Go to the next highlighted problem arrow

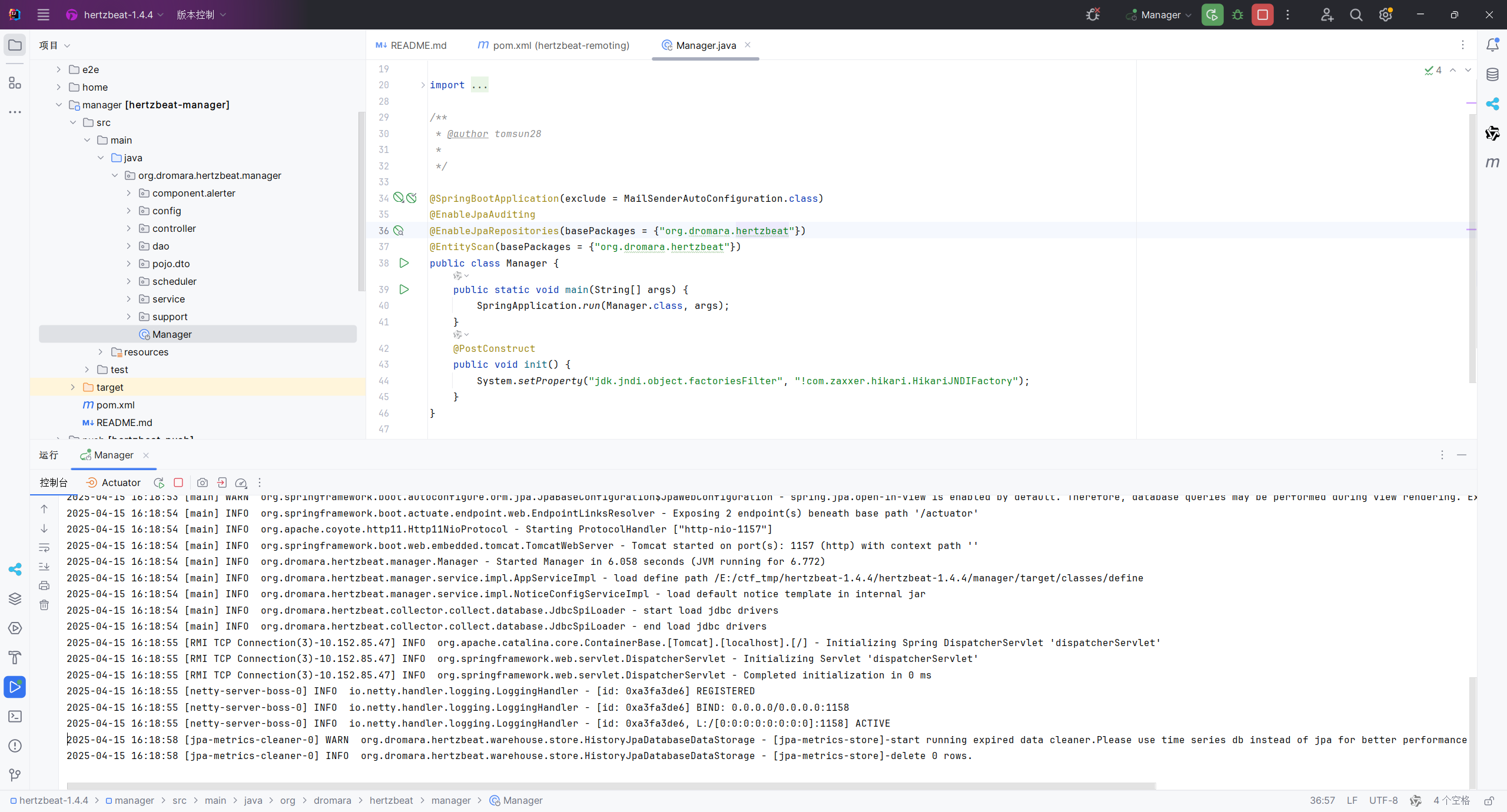[x=1468, y=70]
